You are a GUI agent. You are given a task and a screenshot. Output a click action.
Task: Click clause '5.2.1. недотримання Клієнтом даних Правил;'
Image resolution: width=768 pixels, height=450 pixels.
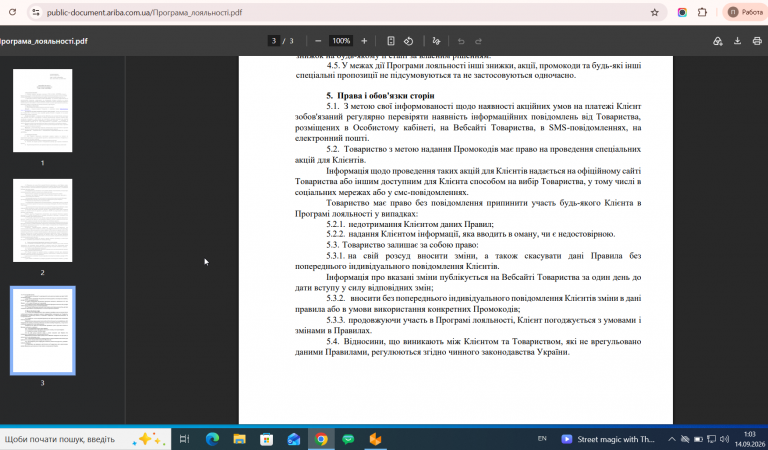coord(410,224)
